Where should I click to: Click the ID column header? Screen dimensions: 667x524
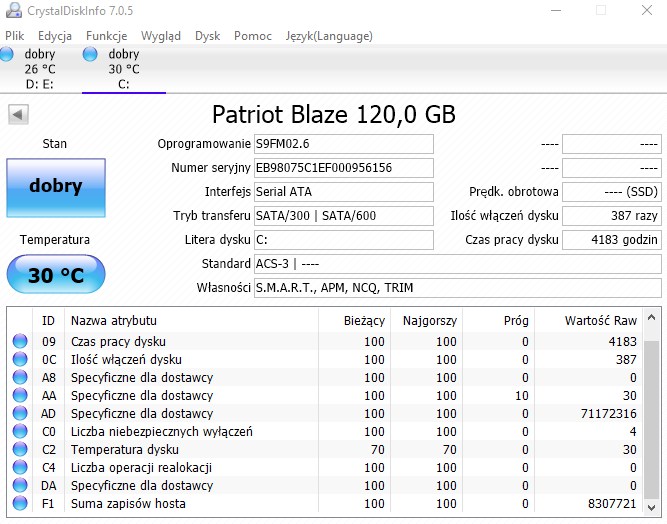[48, 320]
